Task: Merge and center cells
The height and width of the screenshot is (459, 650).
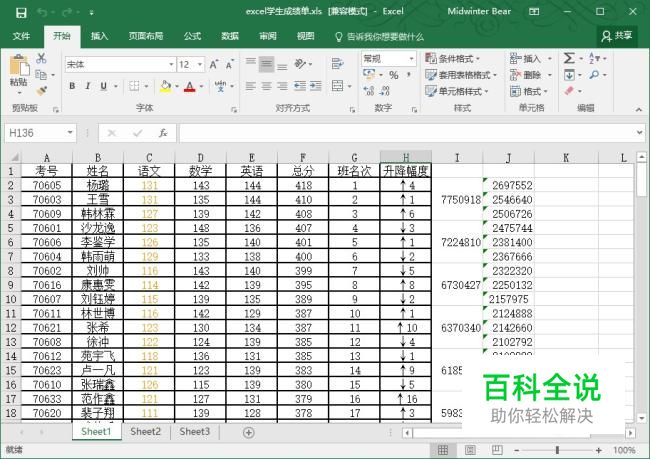Action: point(338,86)
